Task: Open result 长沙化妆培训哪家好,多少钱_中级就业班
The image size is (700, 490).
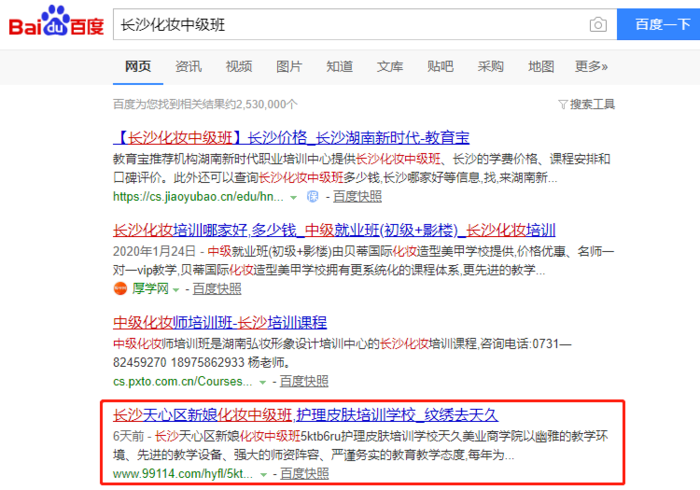Action: point(334,230)
